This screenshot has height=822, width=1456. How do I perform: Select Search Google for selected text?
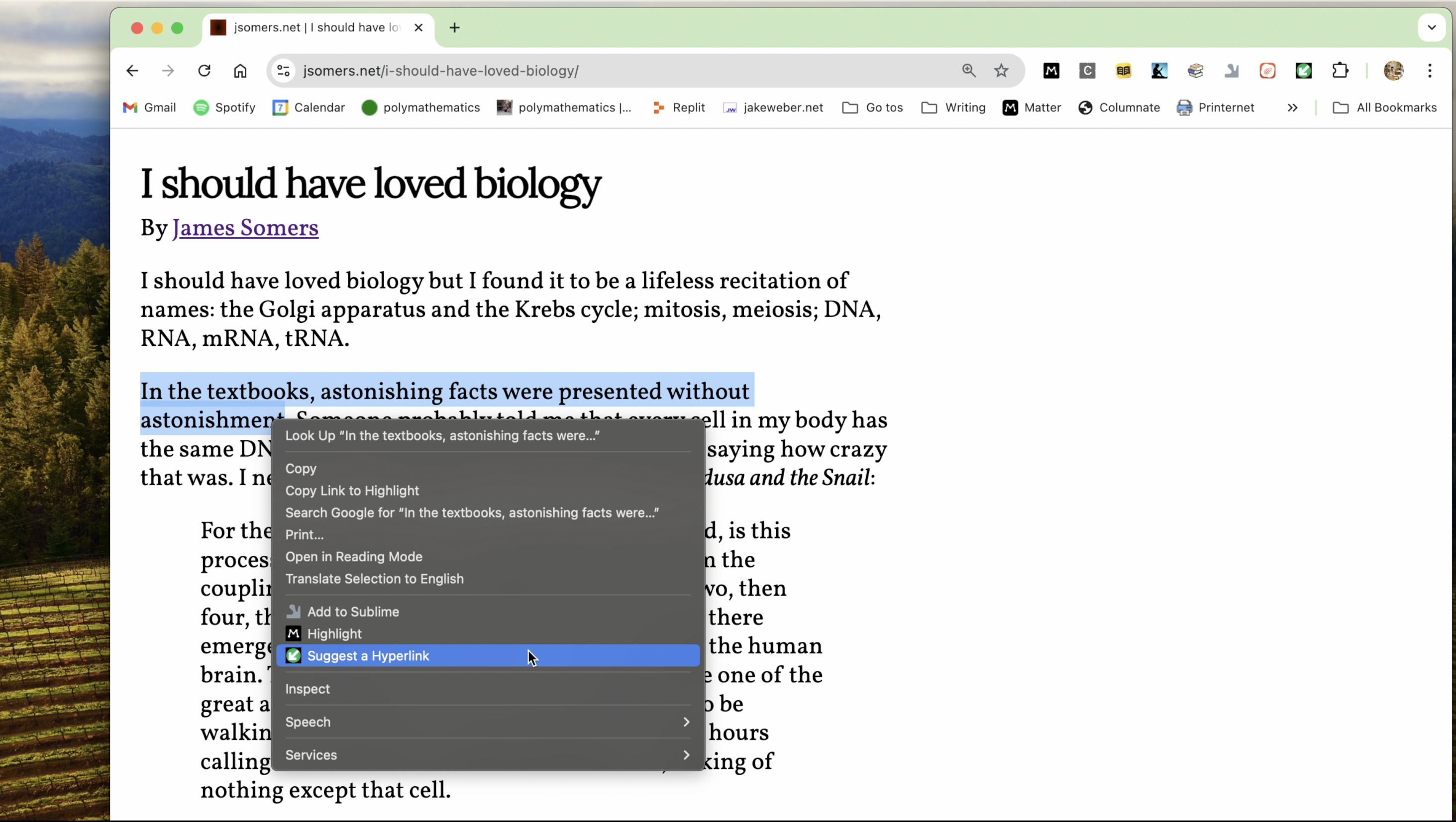(488, 513)
